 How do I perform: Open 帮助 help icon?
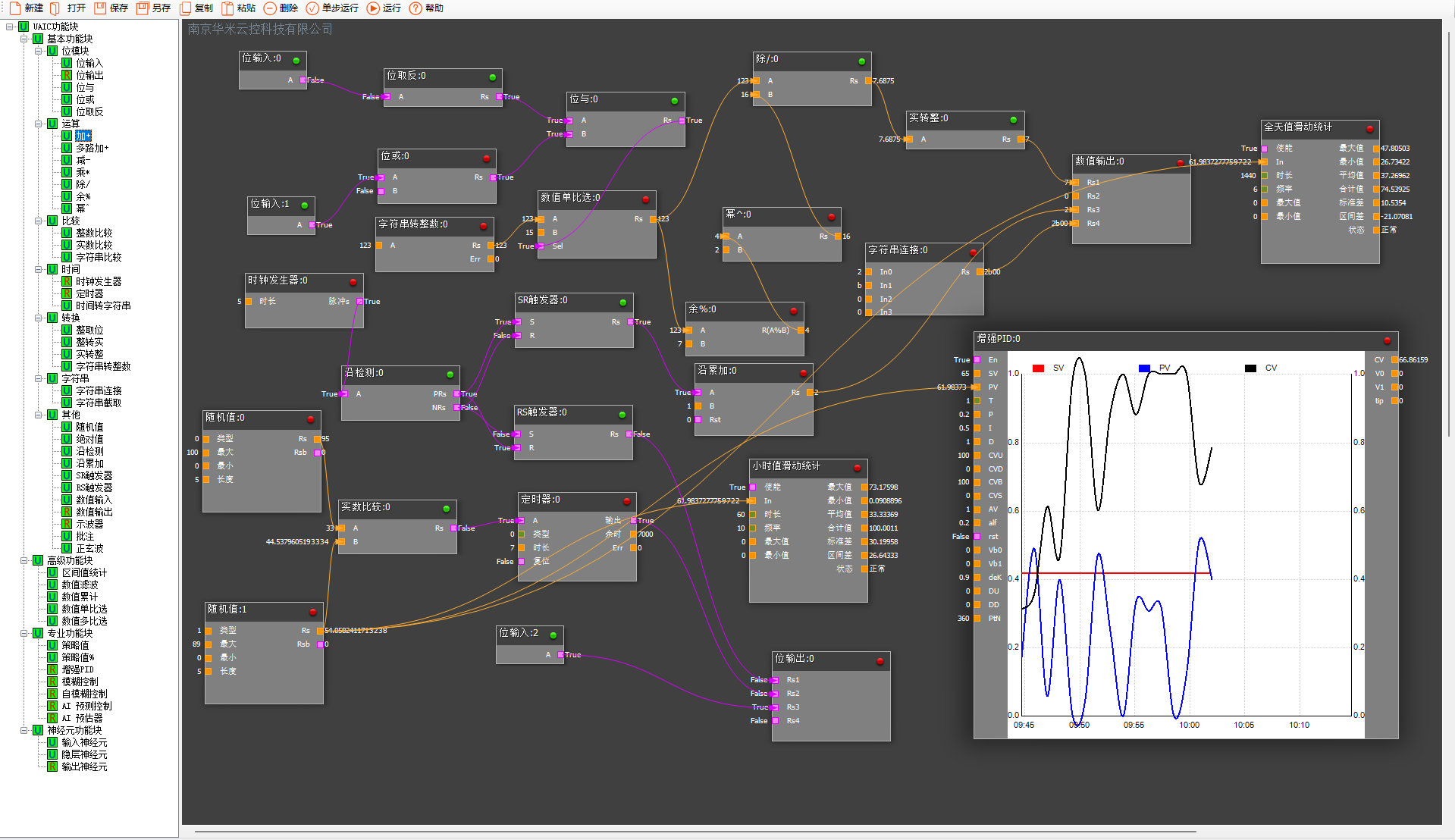coord(415,8)
